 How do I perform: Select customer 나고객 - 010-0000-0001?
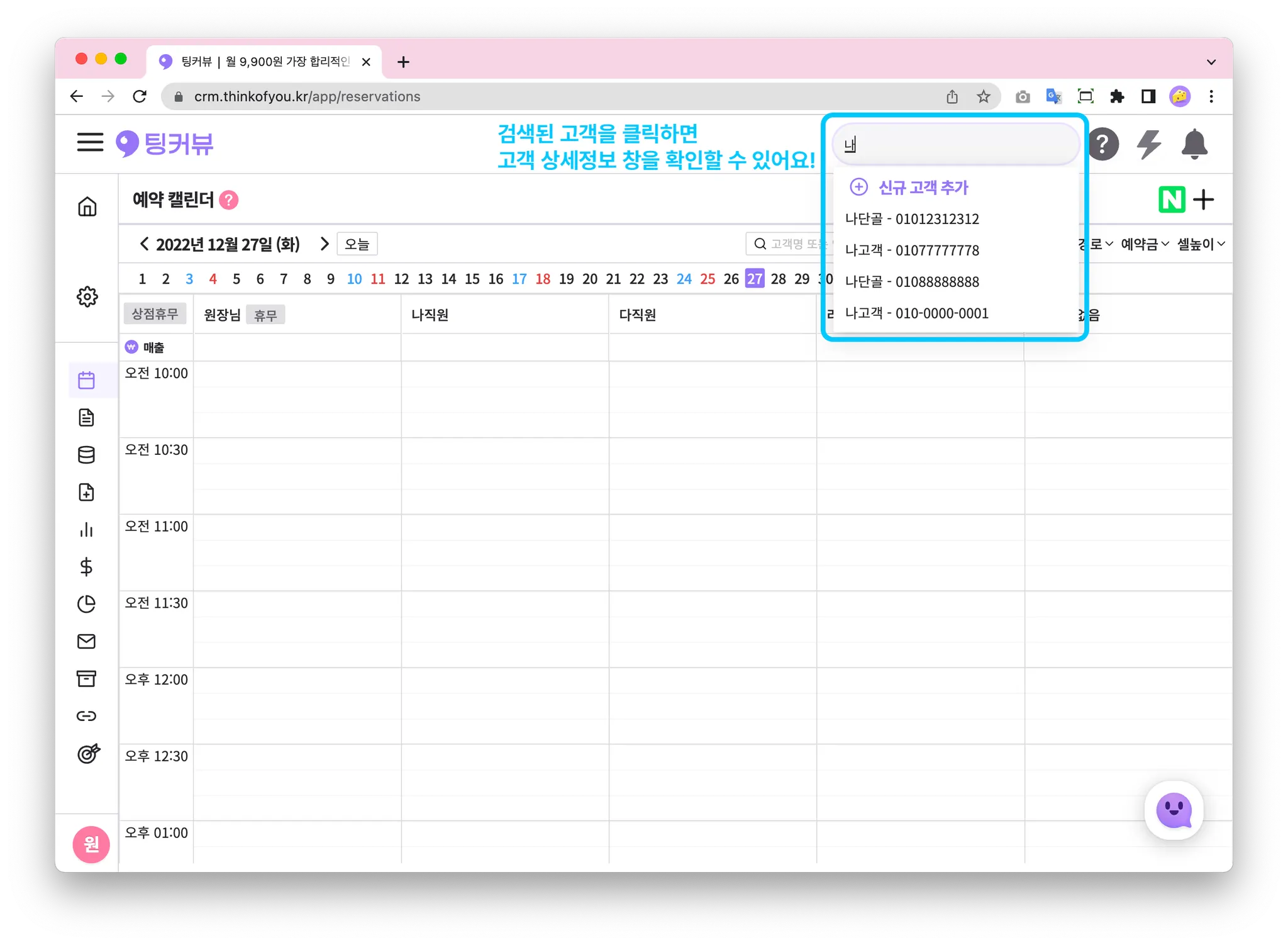916,313
